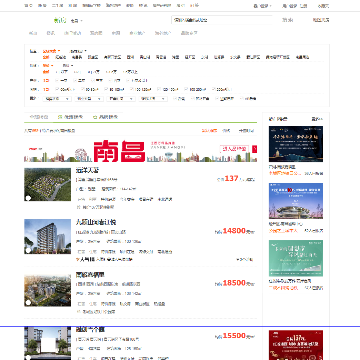Click the red price "137"
This screenshot has height=360, width=360.
pos(231,178)
